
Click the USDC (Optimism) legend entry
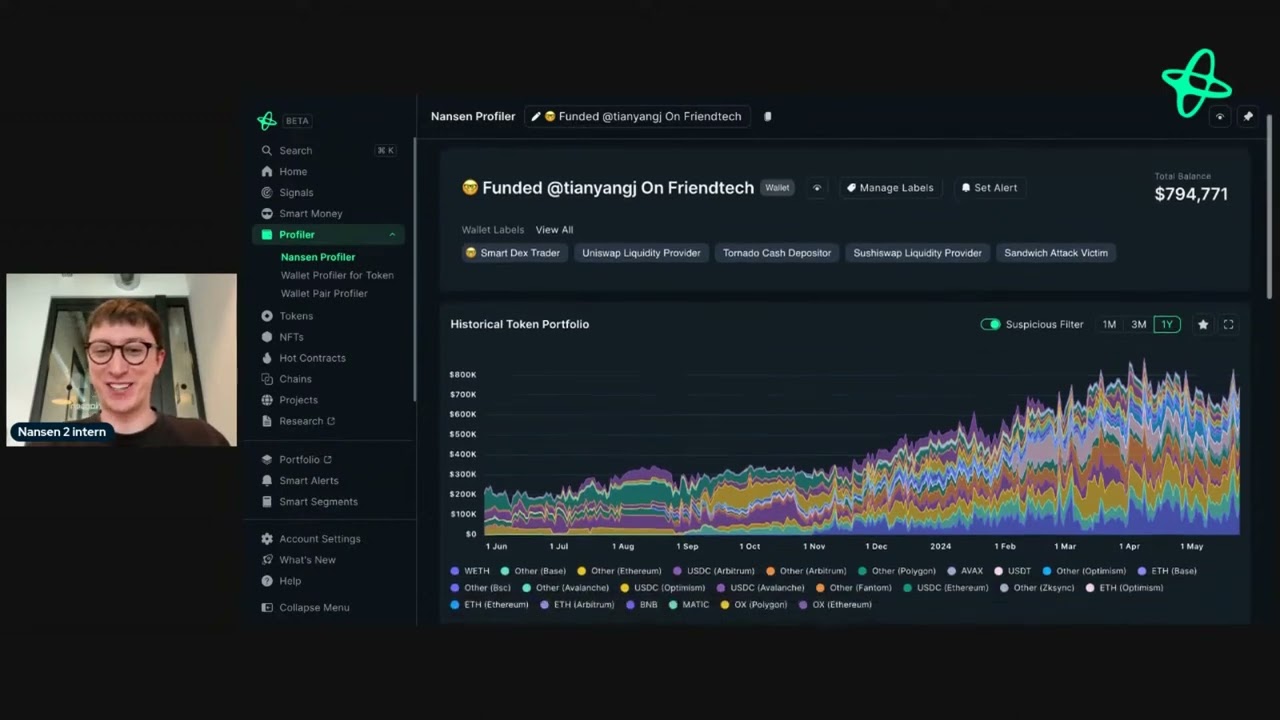tap(663, 588)
